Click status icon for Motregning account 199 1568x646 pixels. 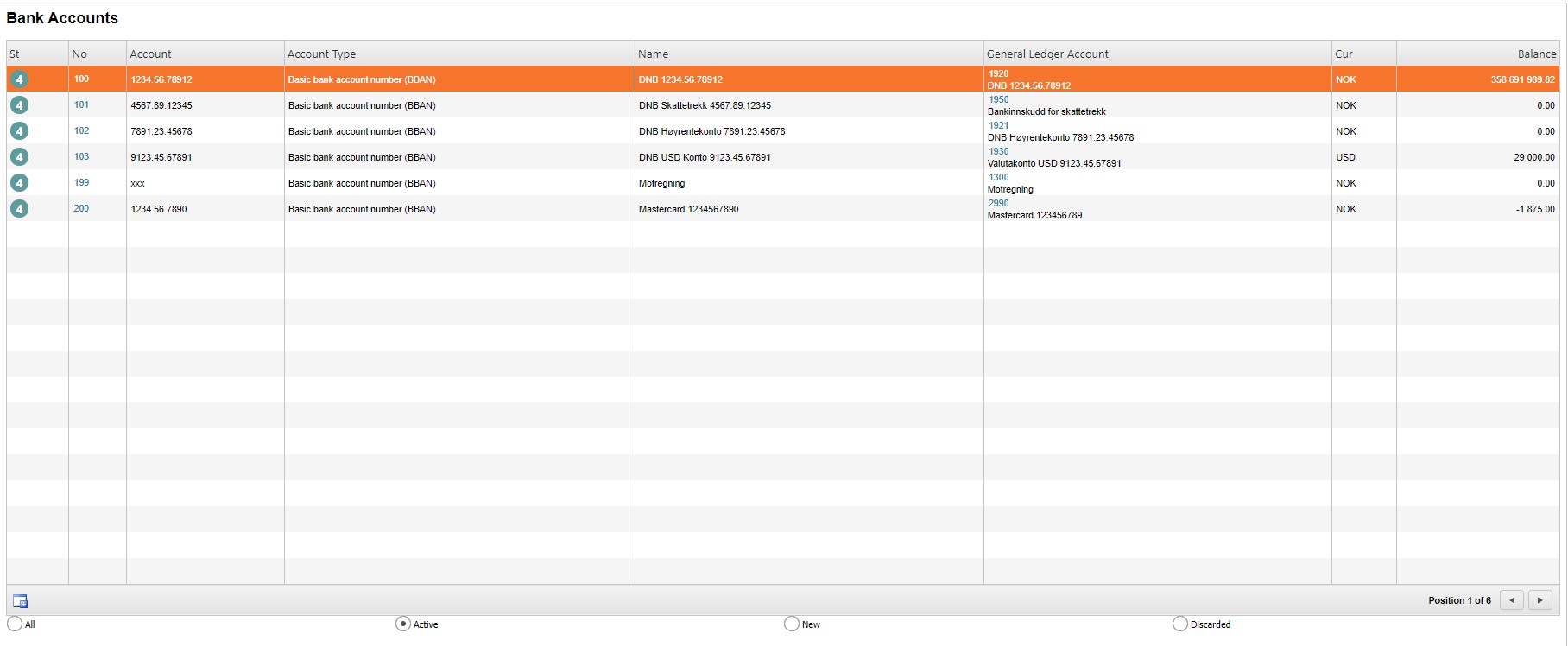click(19, 183)
